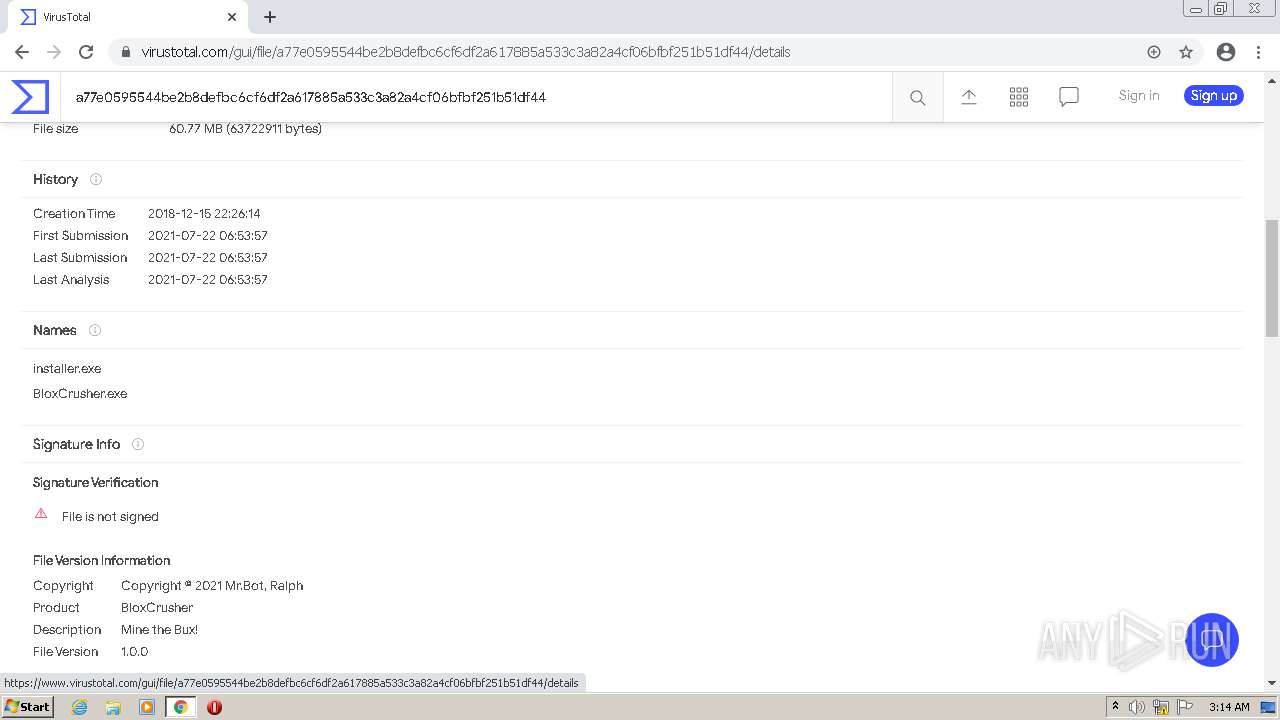
Task: Close the VirusTotal tab
Action: pos(232,17)
